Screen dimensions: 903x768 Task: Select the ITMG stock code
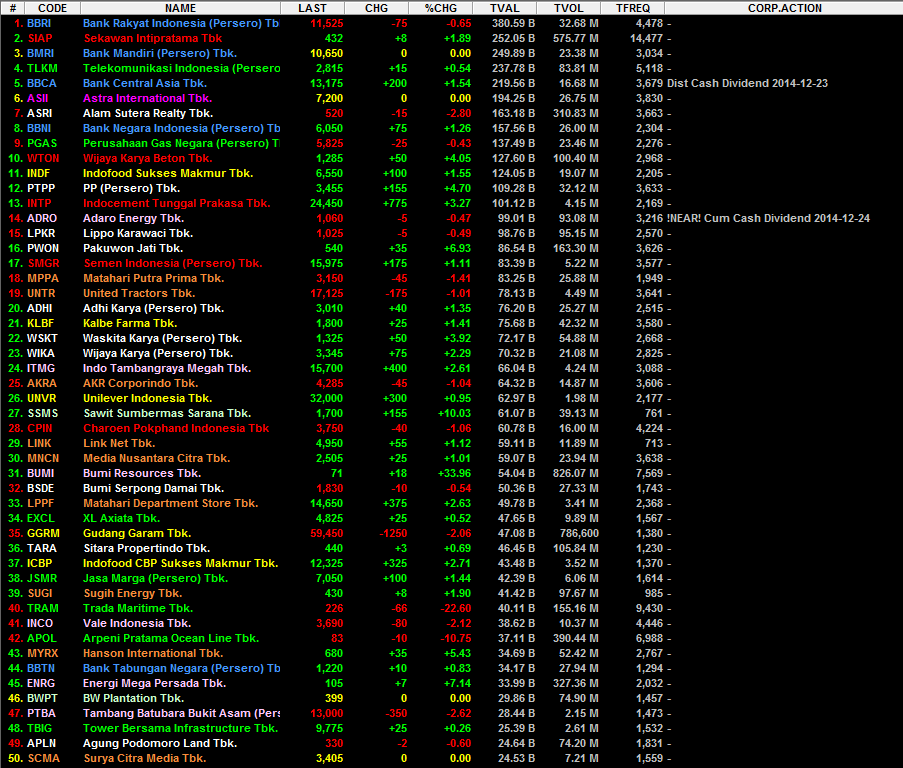41,368
